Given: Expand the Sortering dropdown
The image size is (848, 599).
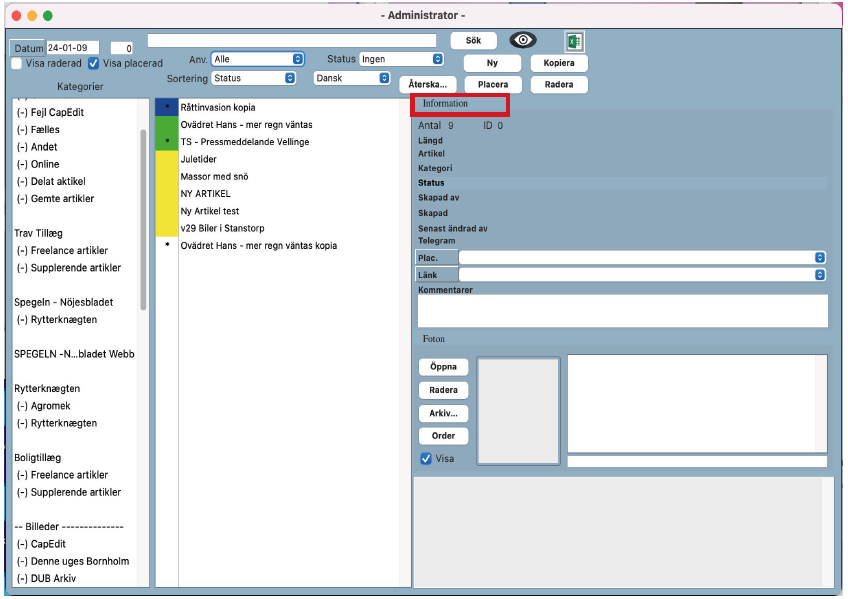Looking at the screenshot, I should click(255, 77).
